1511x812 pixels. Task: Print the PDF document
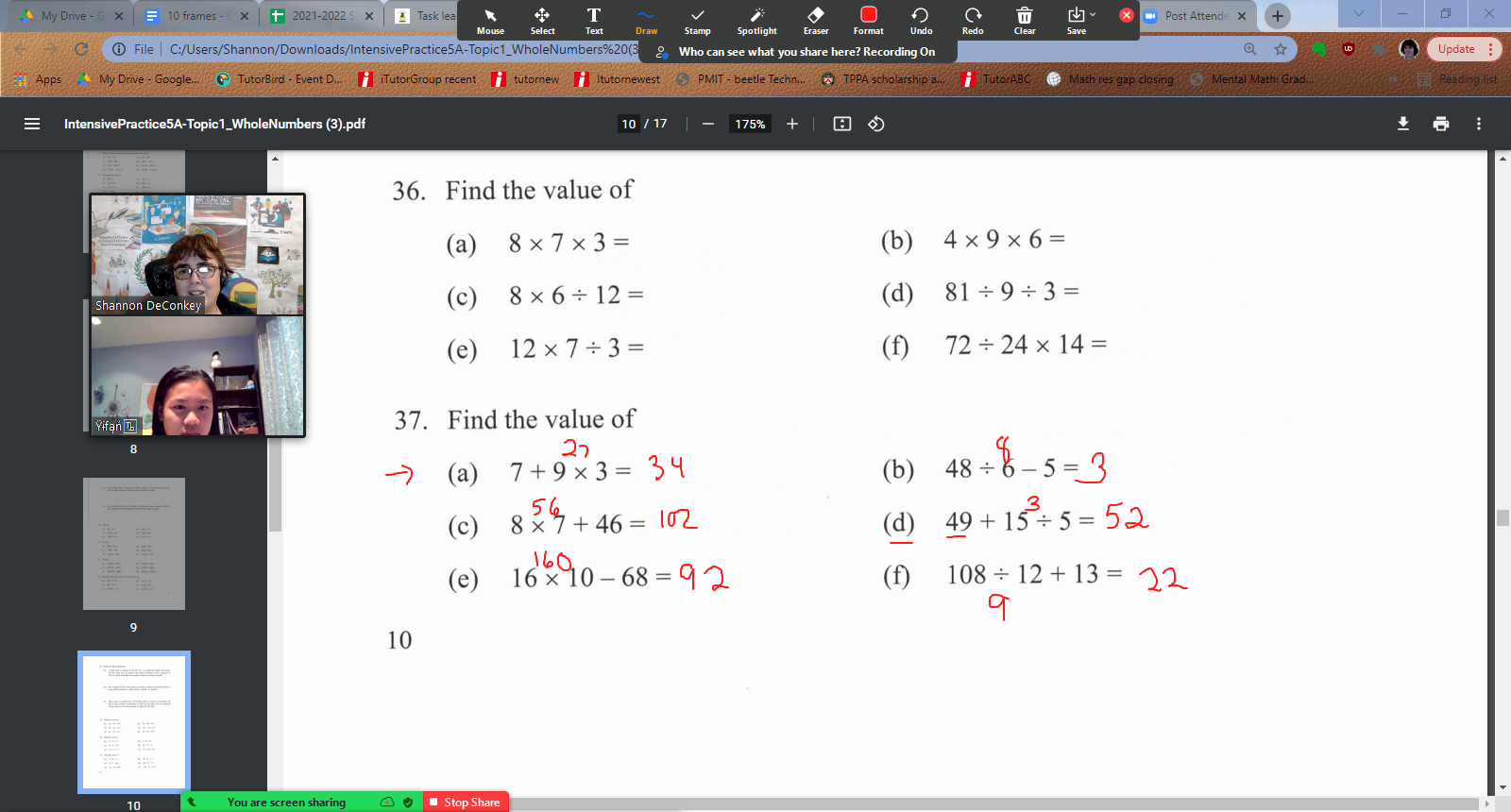(1441, 124)
